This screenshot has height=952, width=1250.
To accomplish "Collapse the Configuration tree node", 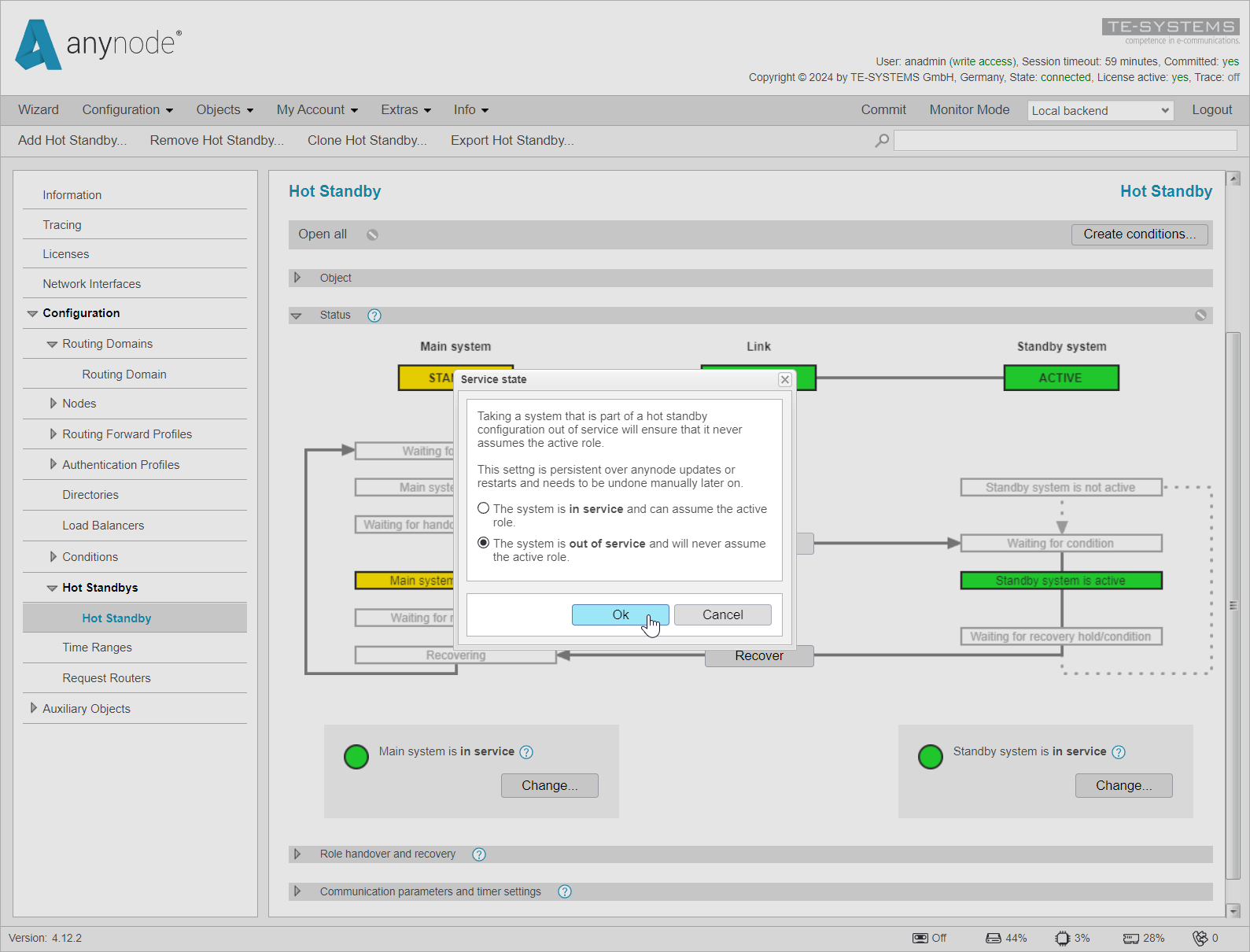I will pos(32,313).
